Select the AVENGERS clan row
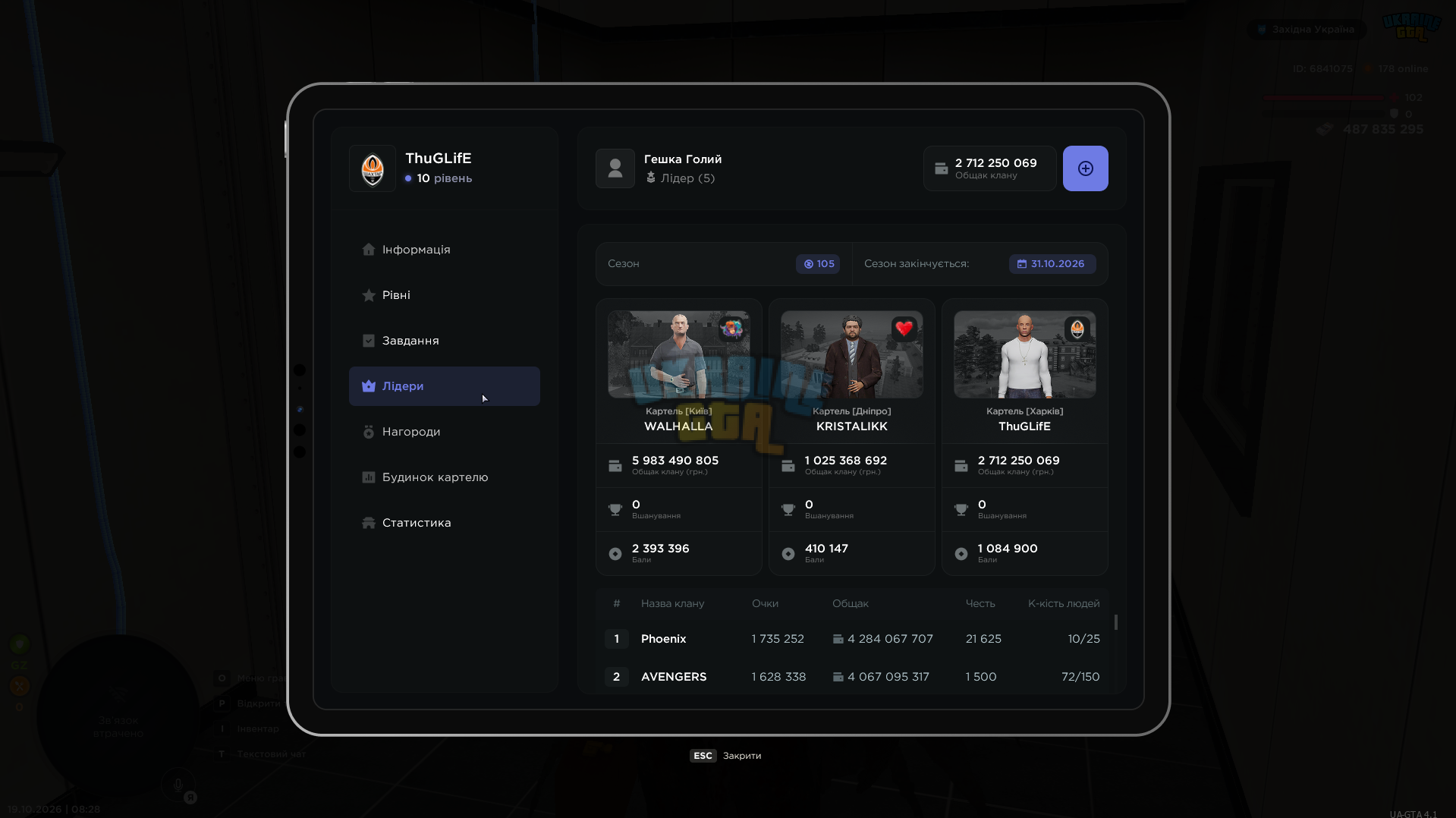The image size is (1456, 818). [x=852, y=677]
